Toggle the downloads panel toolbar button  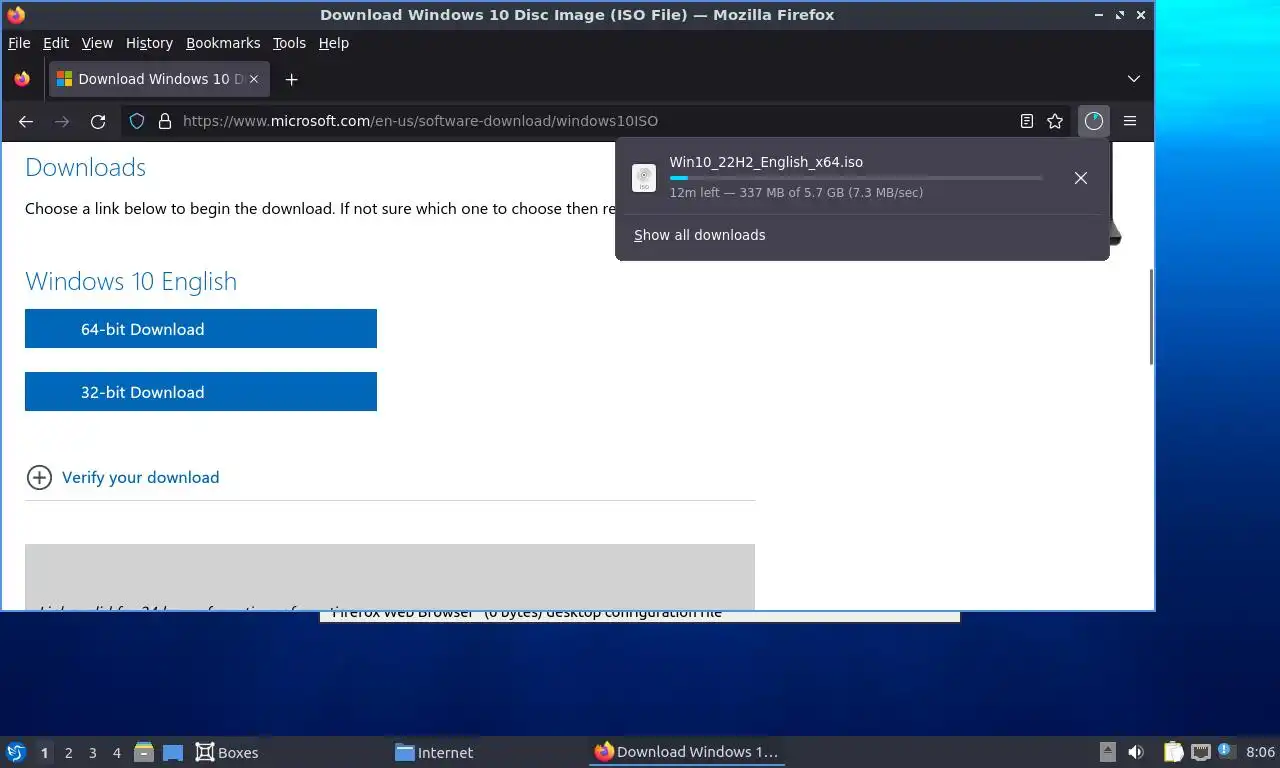pos(1094,121)
